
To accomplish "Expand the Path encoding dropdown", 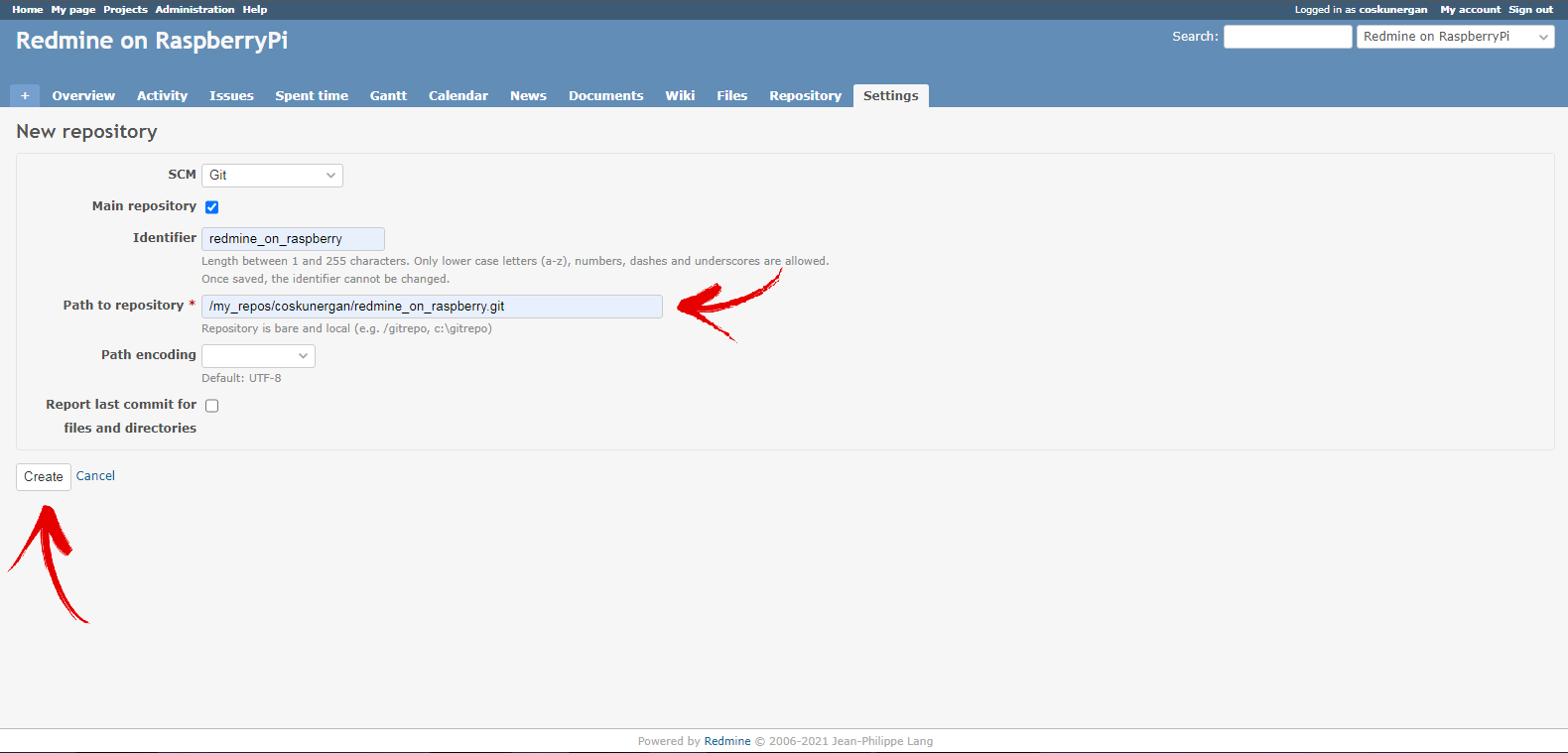I will [x=258, y=356].
